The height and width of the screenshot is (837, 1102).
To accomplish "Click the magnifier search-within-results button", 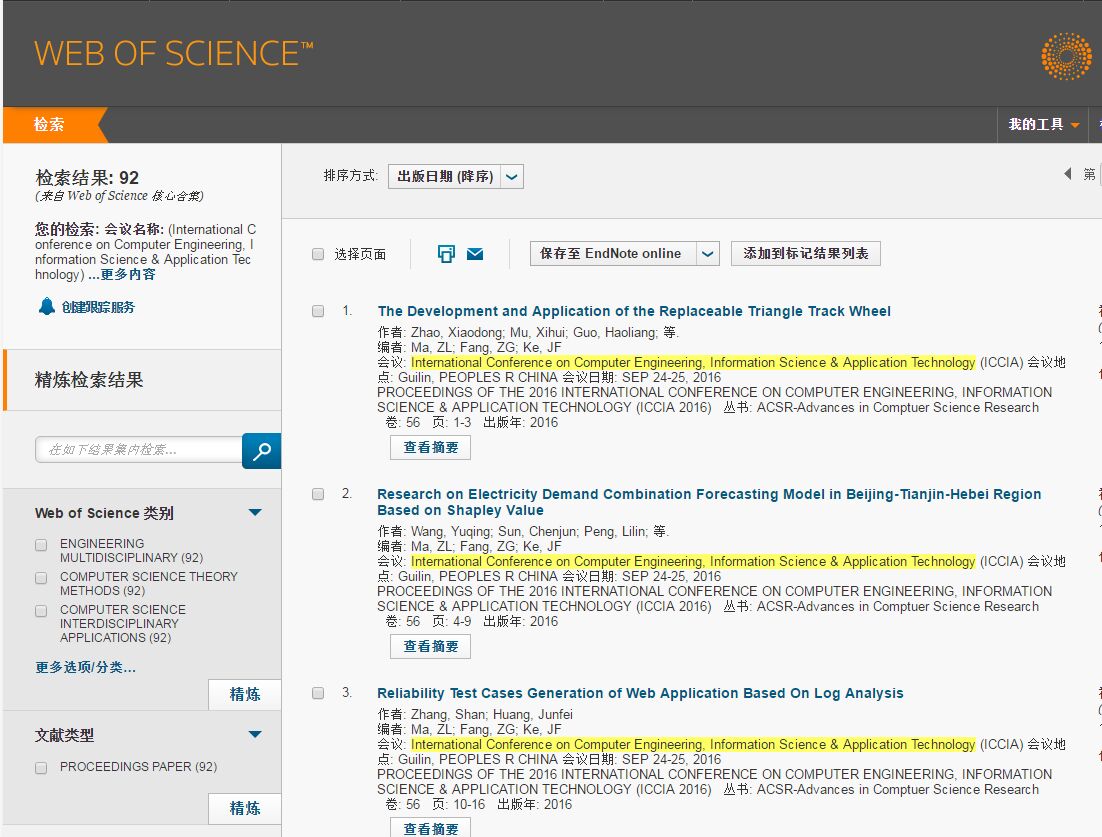I will [x=261, y=450].
